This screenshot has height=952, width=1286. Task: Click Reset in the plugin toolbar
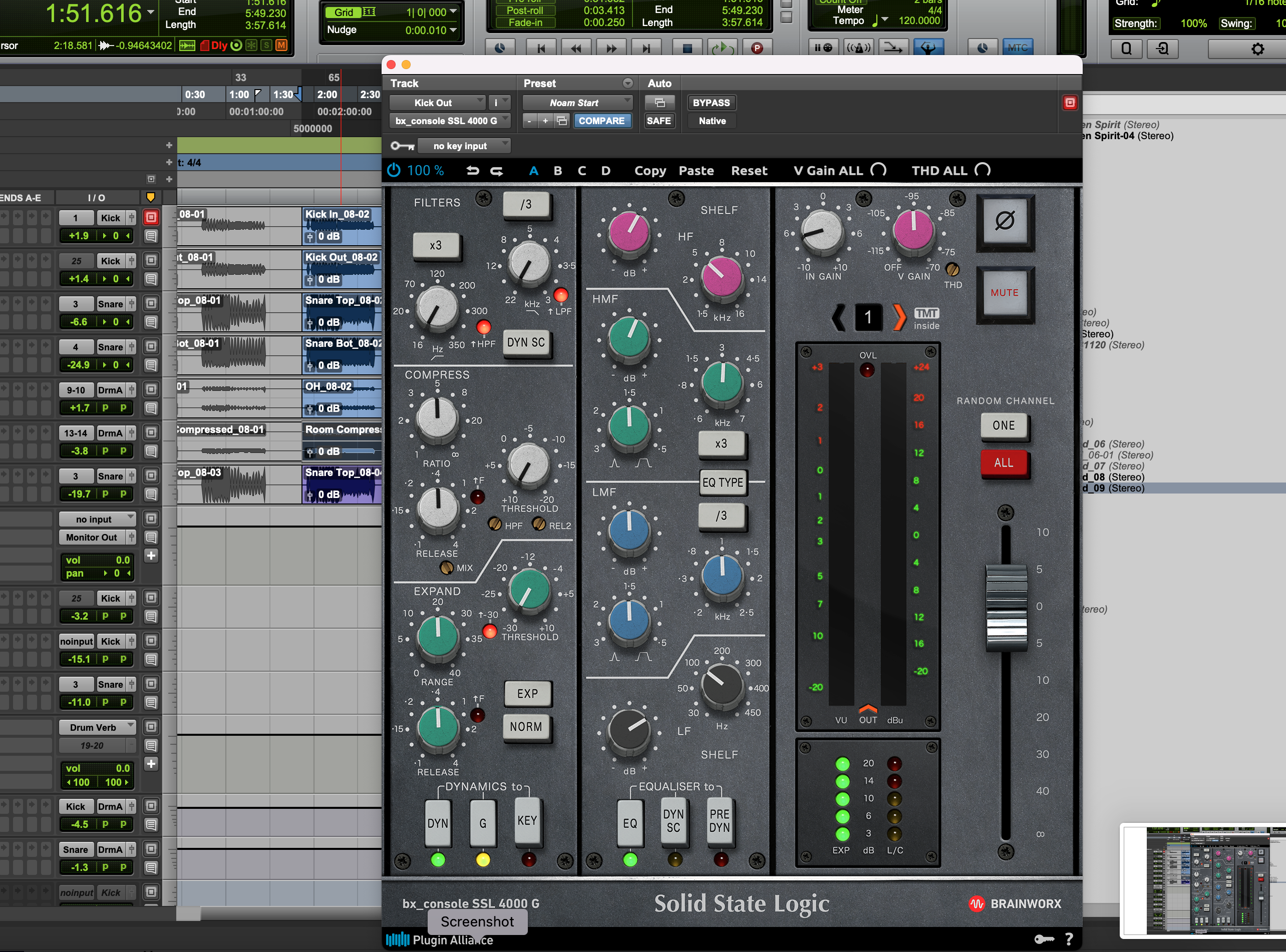click(749, 171)
